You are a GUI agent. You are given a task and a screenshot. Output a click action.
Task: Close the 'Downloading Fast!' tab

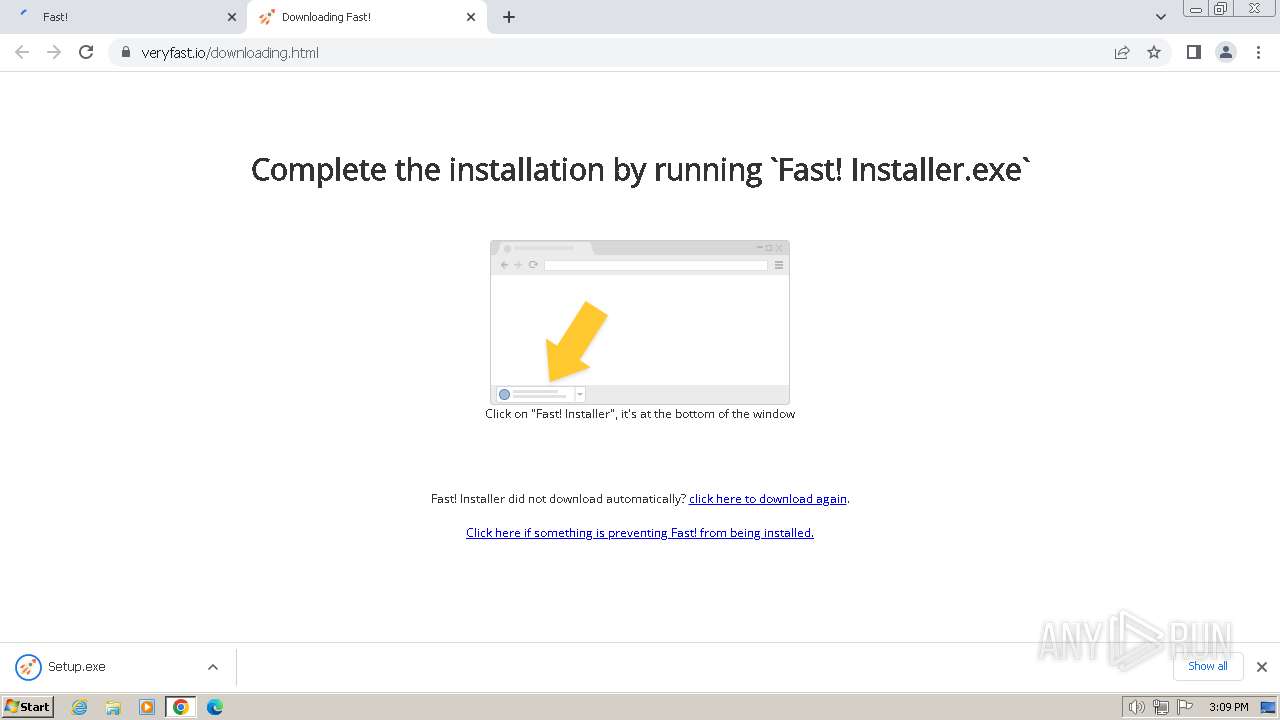point(471,17)
